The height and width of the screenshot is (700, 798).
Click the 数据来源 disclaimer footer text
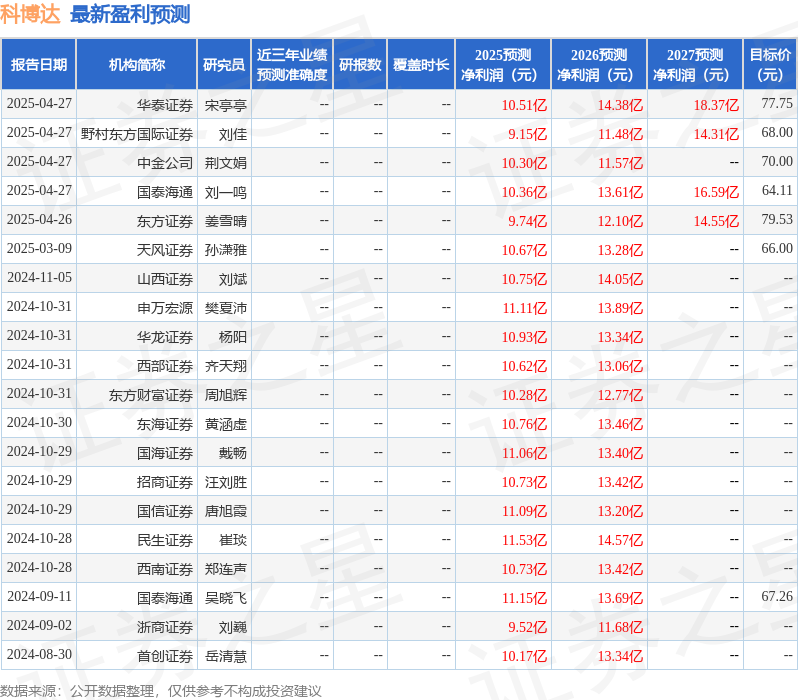161,691
